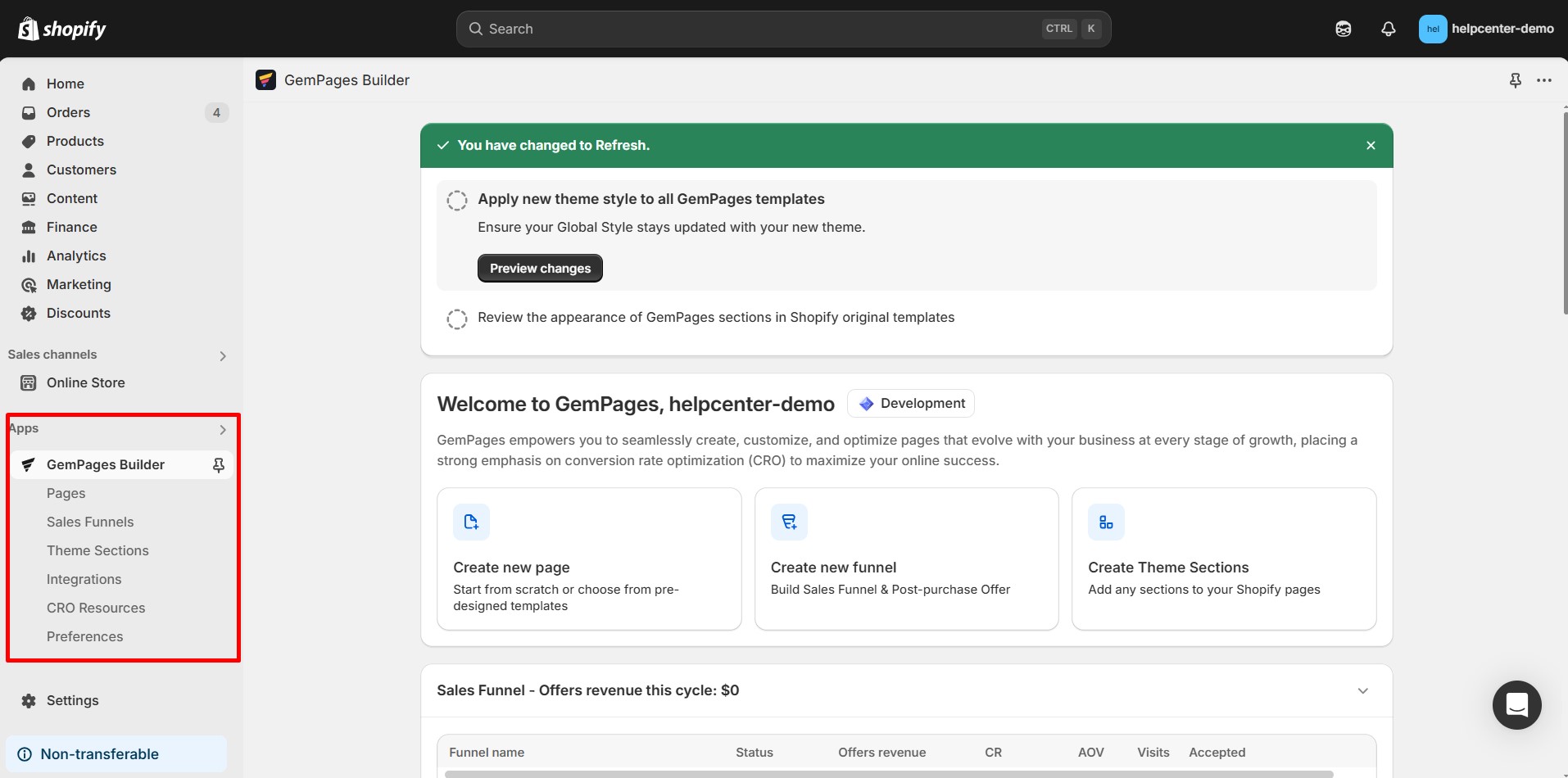Viewport: 1568px width, 778px height.
Task: Open the three-dot more actions menu
Action: [x=1543, y=80]
